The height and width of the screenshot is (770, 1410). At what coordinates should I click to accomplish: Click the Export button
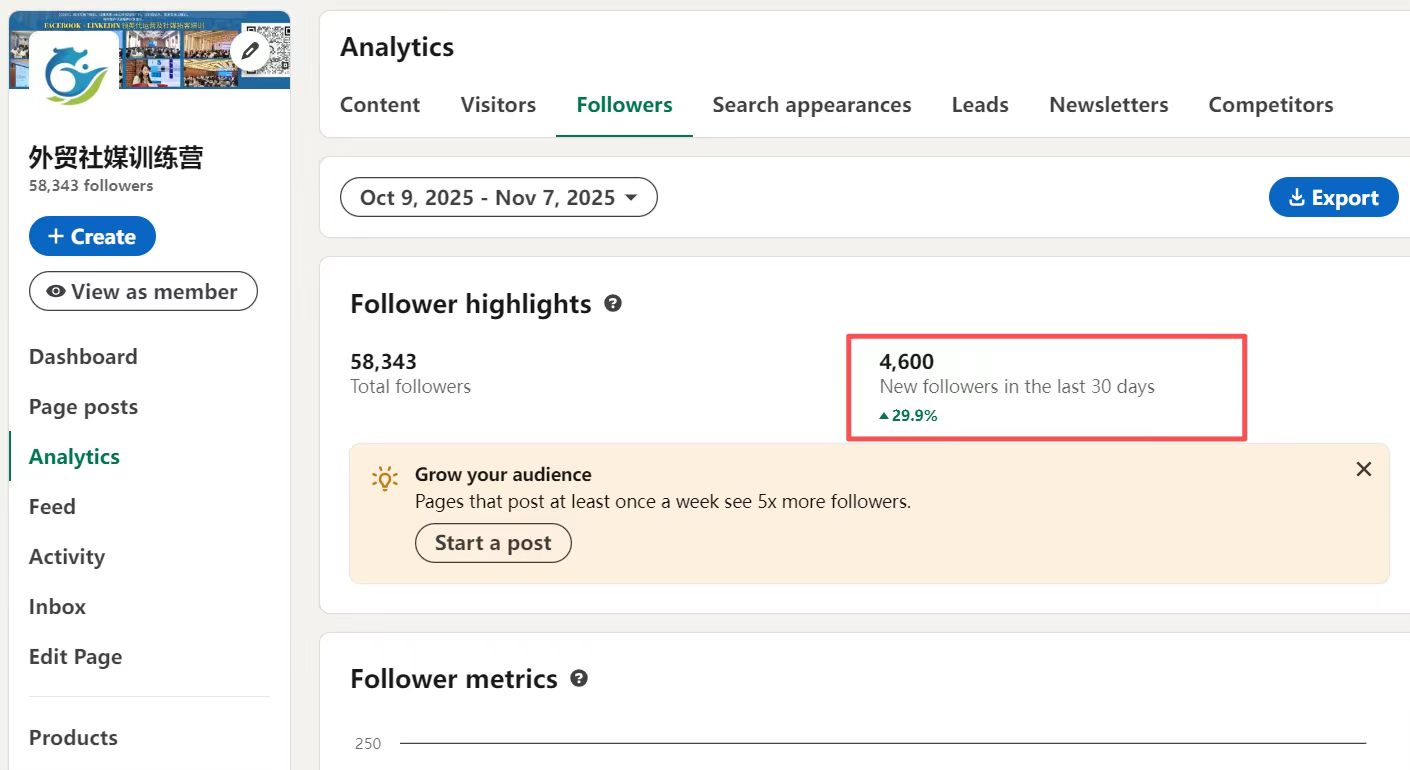[x=1333, y=198]
